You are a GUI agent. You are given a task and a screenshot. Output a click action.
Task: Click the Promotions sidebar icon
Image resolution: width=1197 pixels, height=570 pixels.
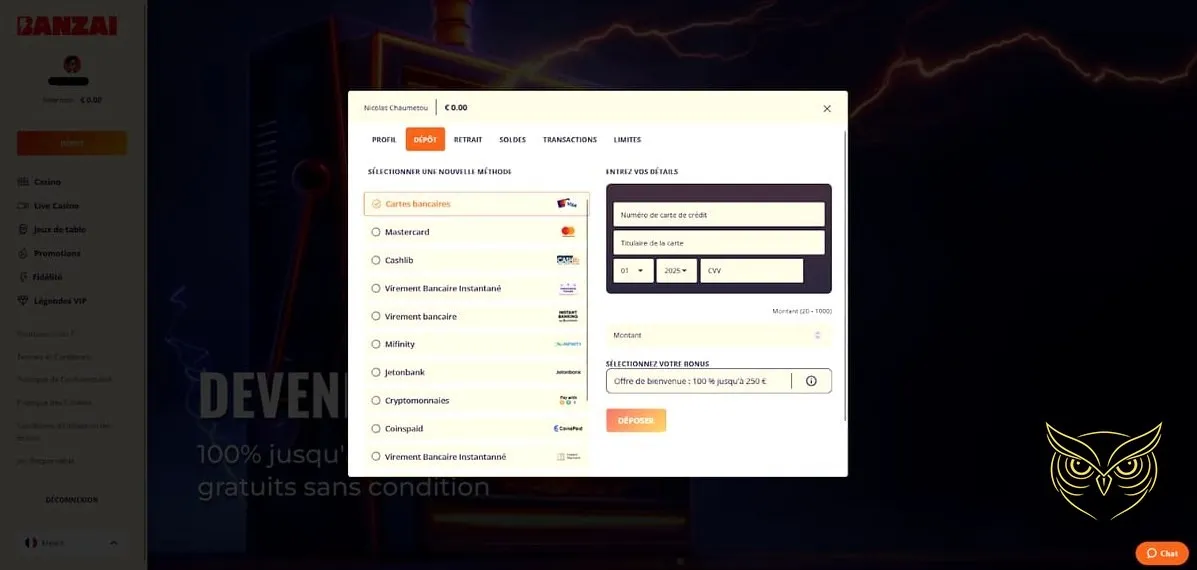(x=23, y=253)
